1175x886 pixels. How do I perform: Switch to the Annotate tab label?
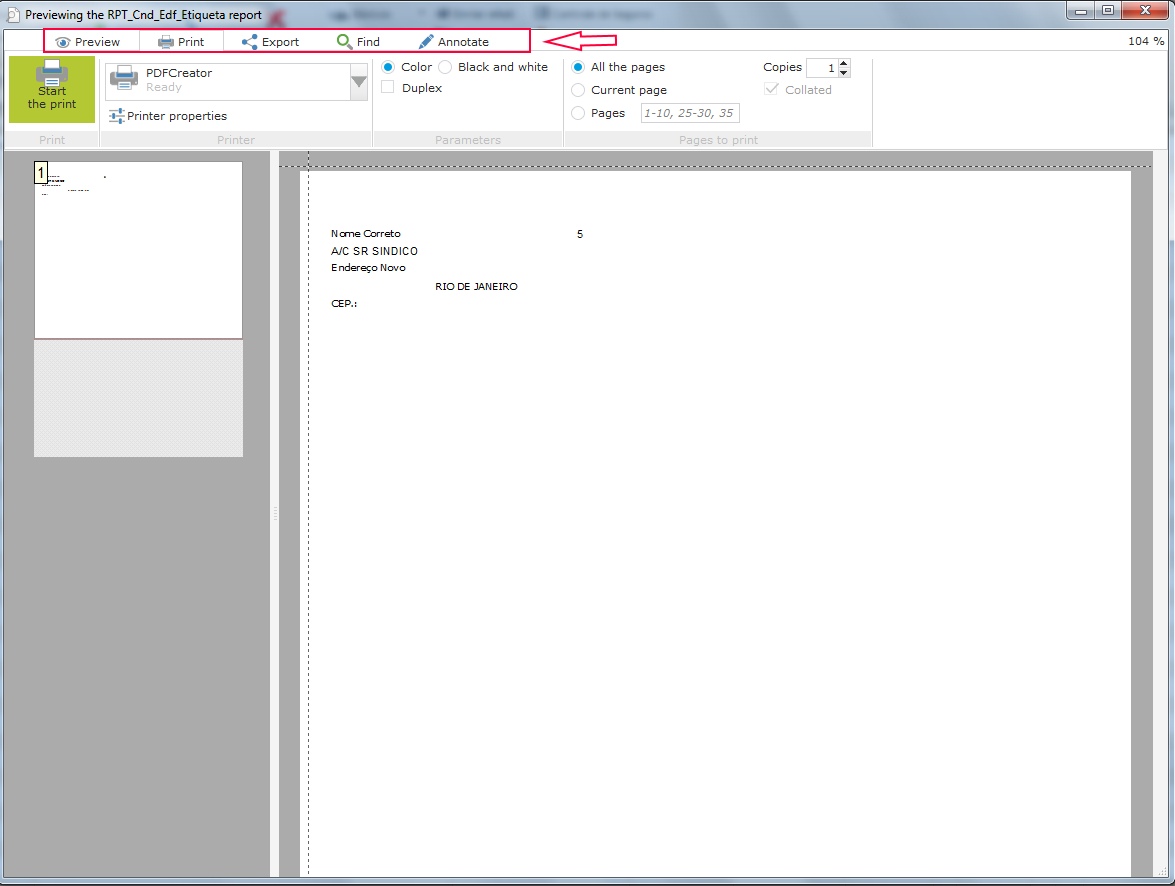click(463, 42)
